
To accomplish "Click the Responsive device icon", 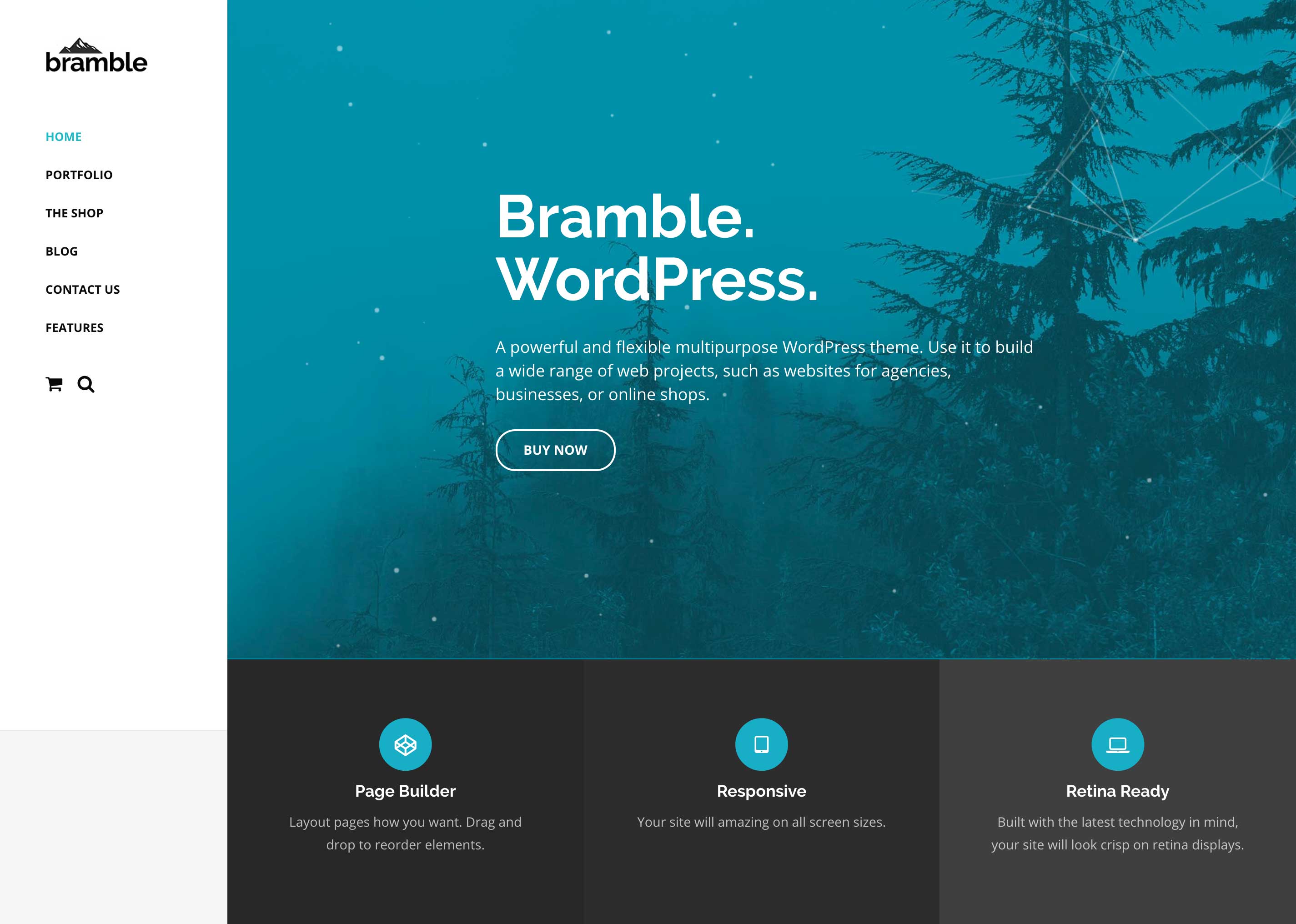I will [x=761, y=744].
